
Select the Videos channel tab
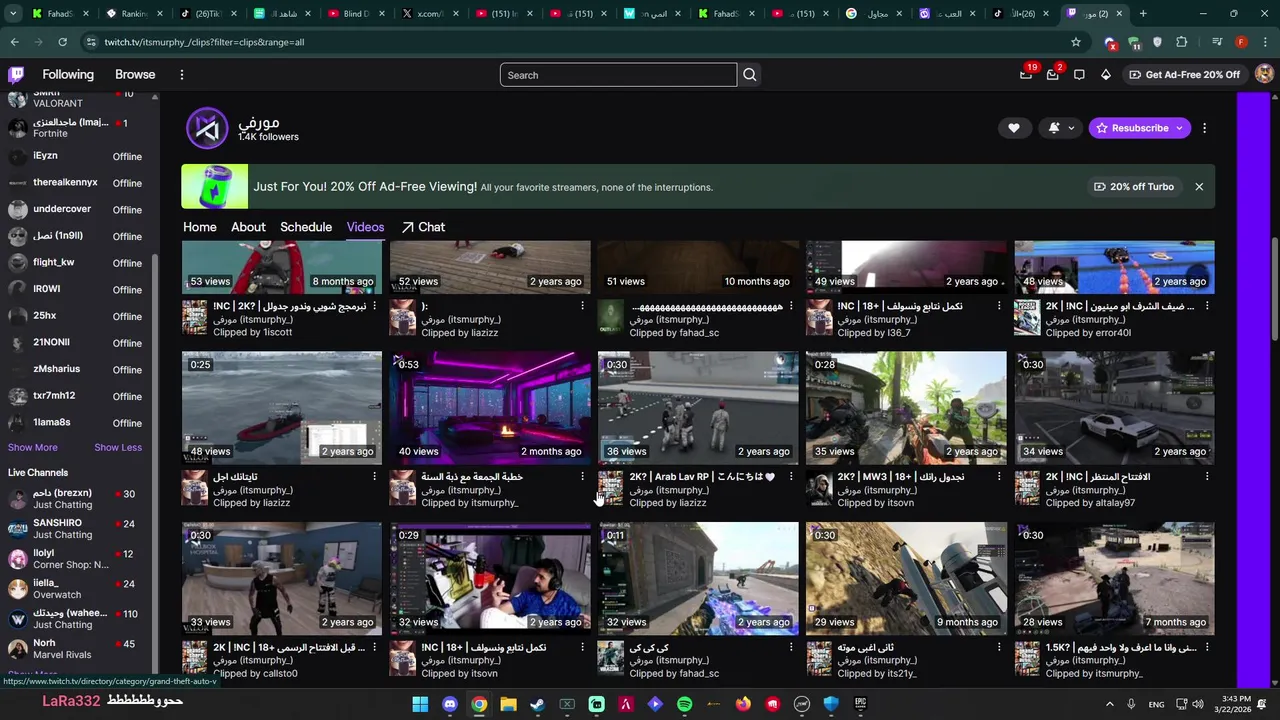pyautogui.click(x=365, y=227)
